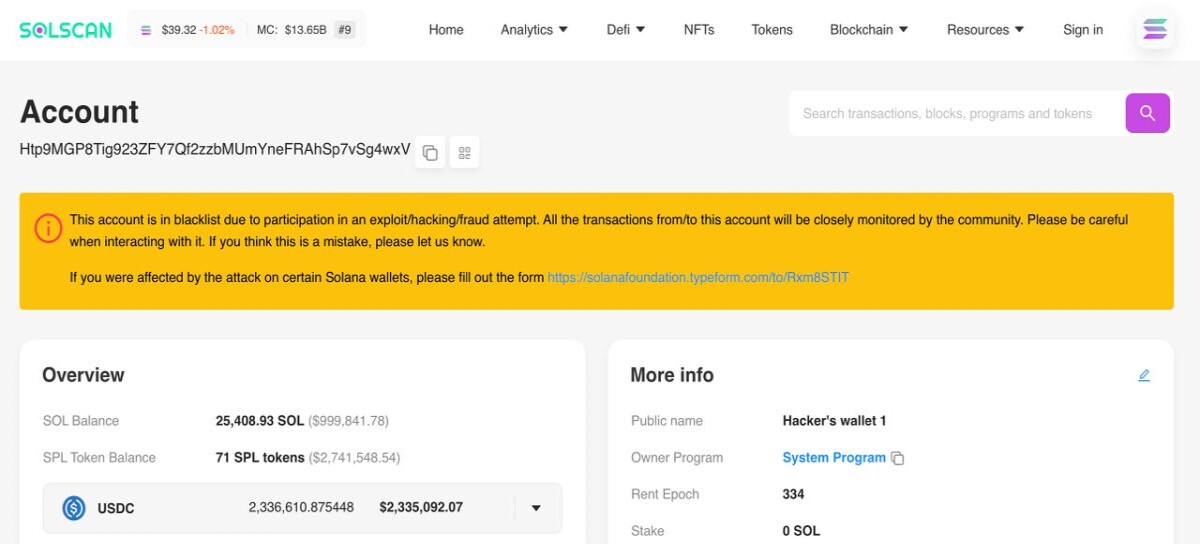Image resolution: width=1200 pixels, height=544 pixels.
Task: Click the 25,408.93 SOL balance value
Action: [x=260, y=421]
